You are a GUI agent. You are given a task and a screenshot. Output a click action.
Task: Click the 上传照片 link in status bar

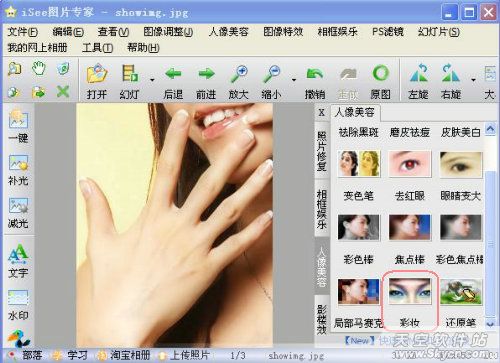tap(184, 355)
